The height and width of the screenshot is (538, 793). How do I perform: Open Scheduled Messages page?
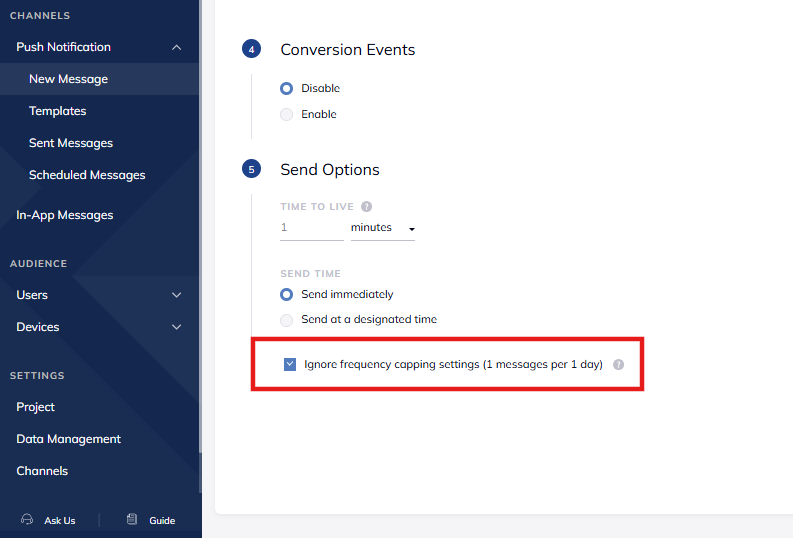coord(87,175)
